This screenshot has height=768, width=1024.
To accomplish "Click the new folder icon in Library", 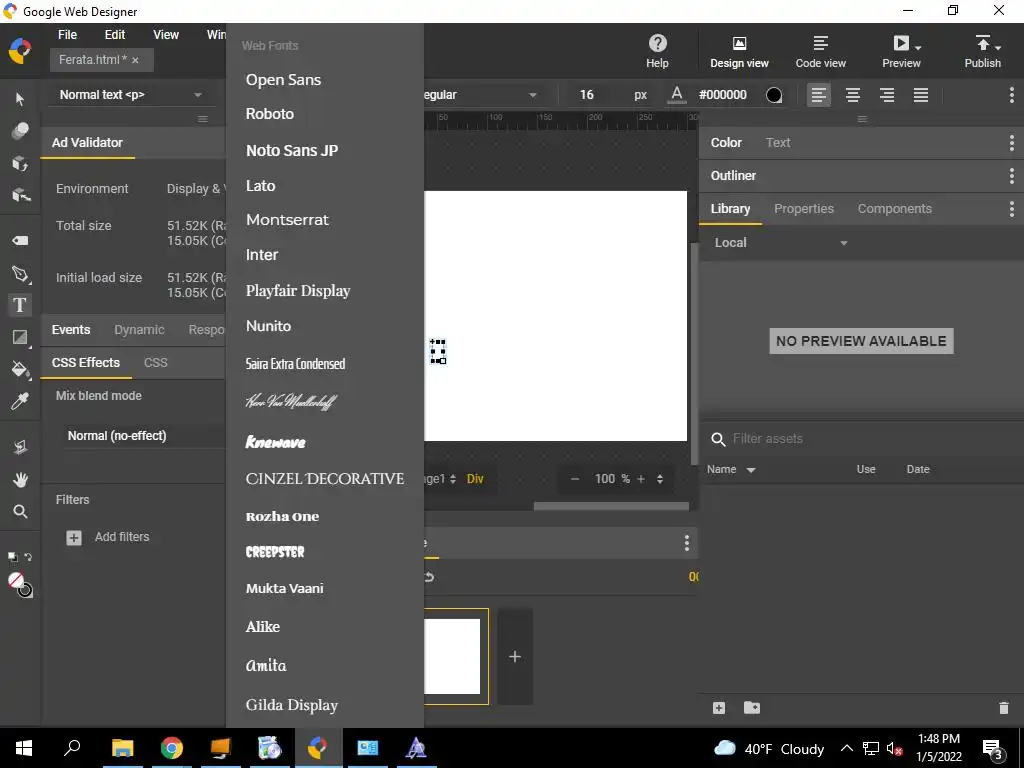I will click(752, 708).
